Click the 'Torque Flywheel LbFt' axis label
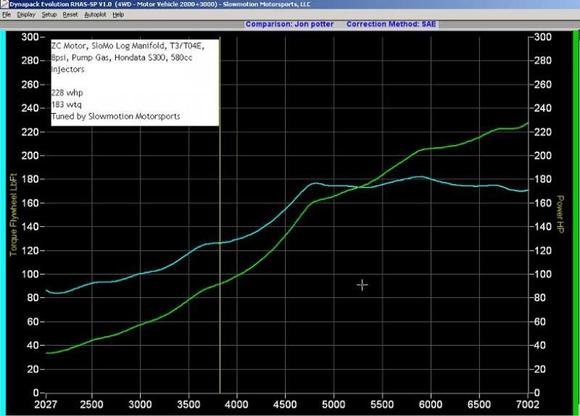580x416 pixels. 13,214
